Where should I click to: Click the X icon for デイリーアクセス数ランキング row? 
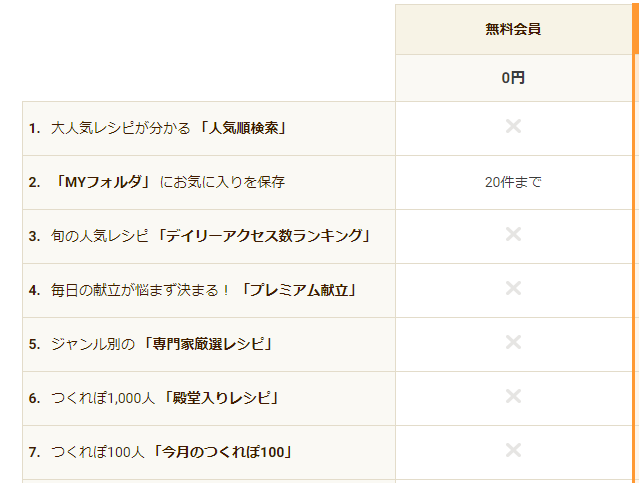(513, 234)
